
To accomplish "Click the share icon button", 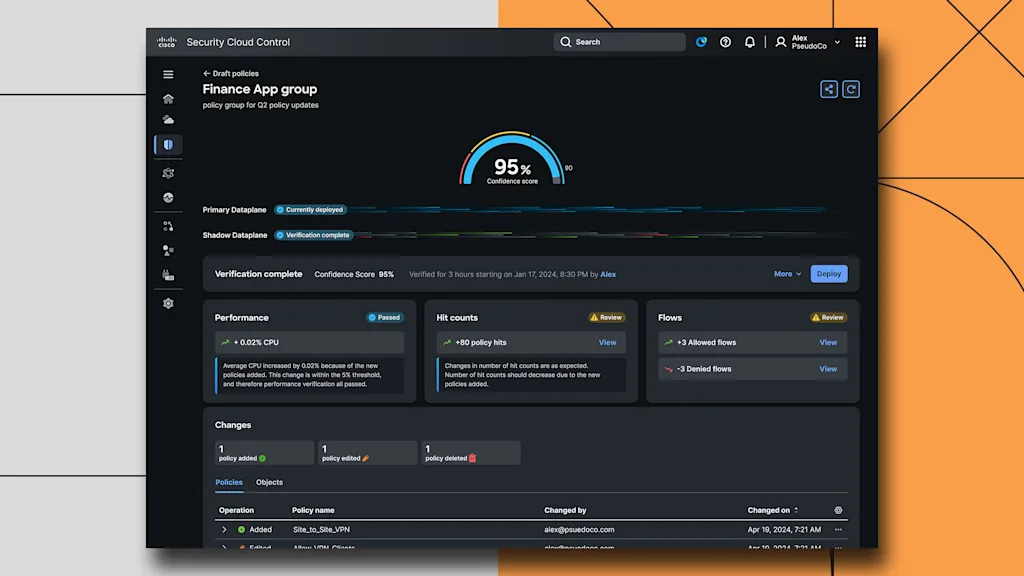I will [x=828, y=89].
